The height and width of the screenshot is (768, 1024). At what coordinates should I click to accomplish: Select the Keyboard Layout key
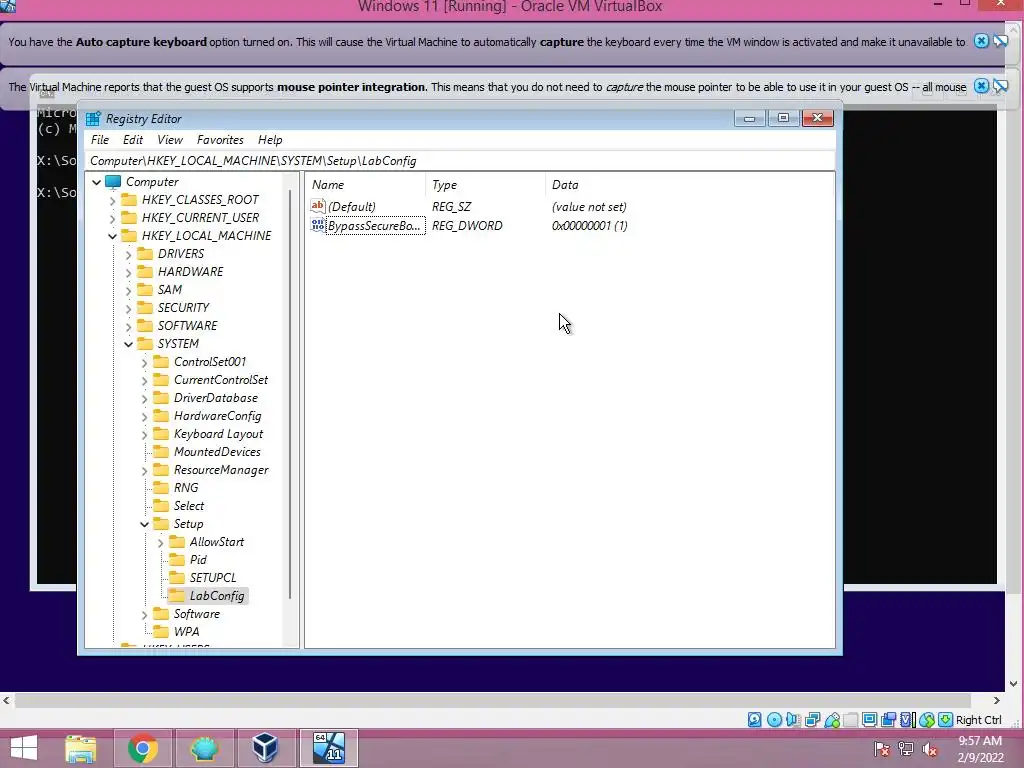pyautogui.click(x=218, y=434)
